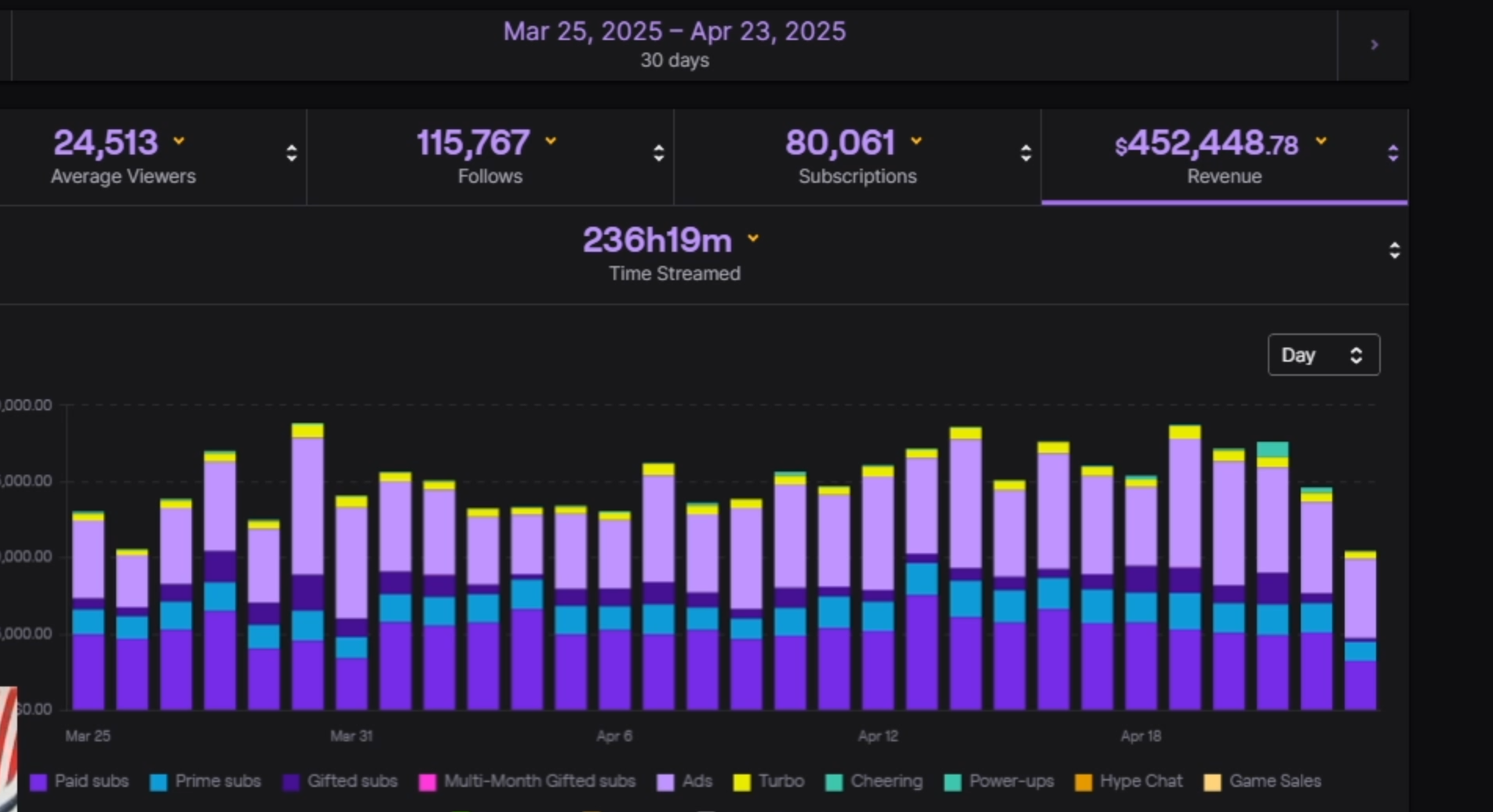This screenshot has width=1493, height=812.
Task: Click yellow trend arrow next to 236h19m
Action: [753, 239]
